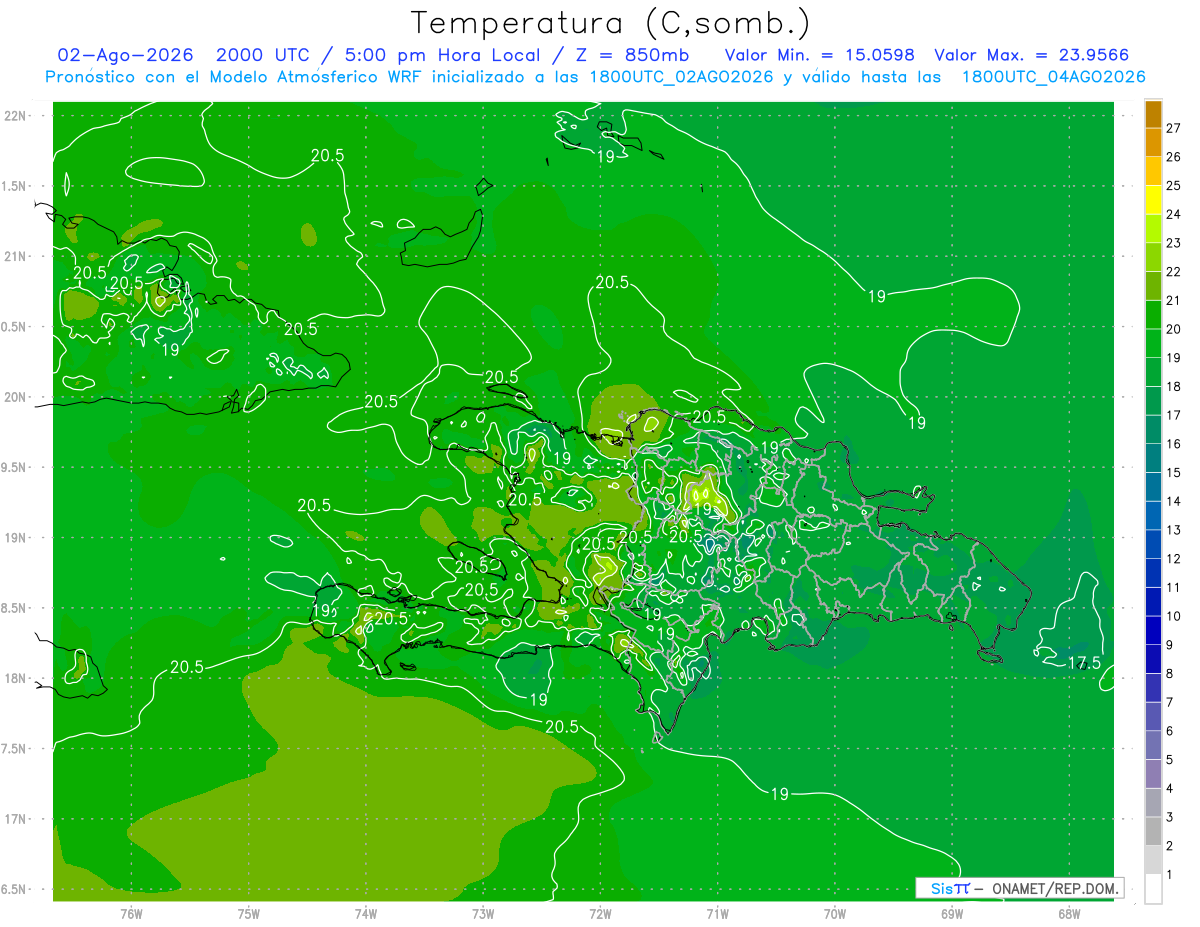The image size is (1200, 927).
Task: Click the '20N' latitude axis label
Action: [x=17, y=397]
